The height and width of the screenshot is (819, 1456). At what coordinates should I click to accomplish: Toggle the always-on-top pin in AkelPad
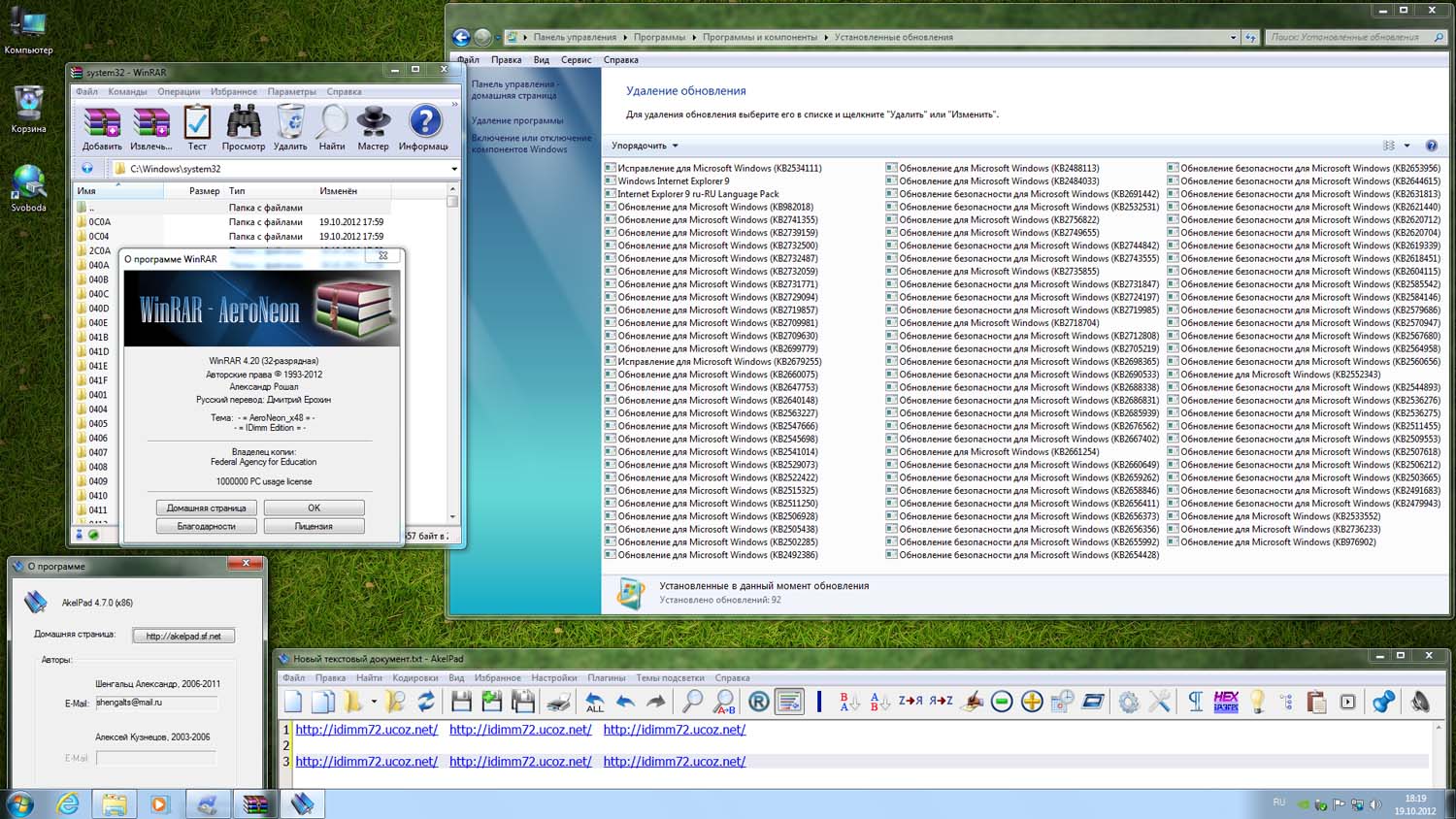click(x=1384, y=702)
